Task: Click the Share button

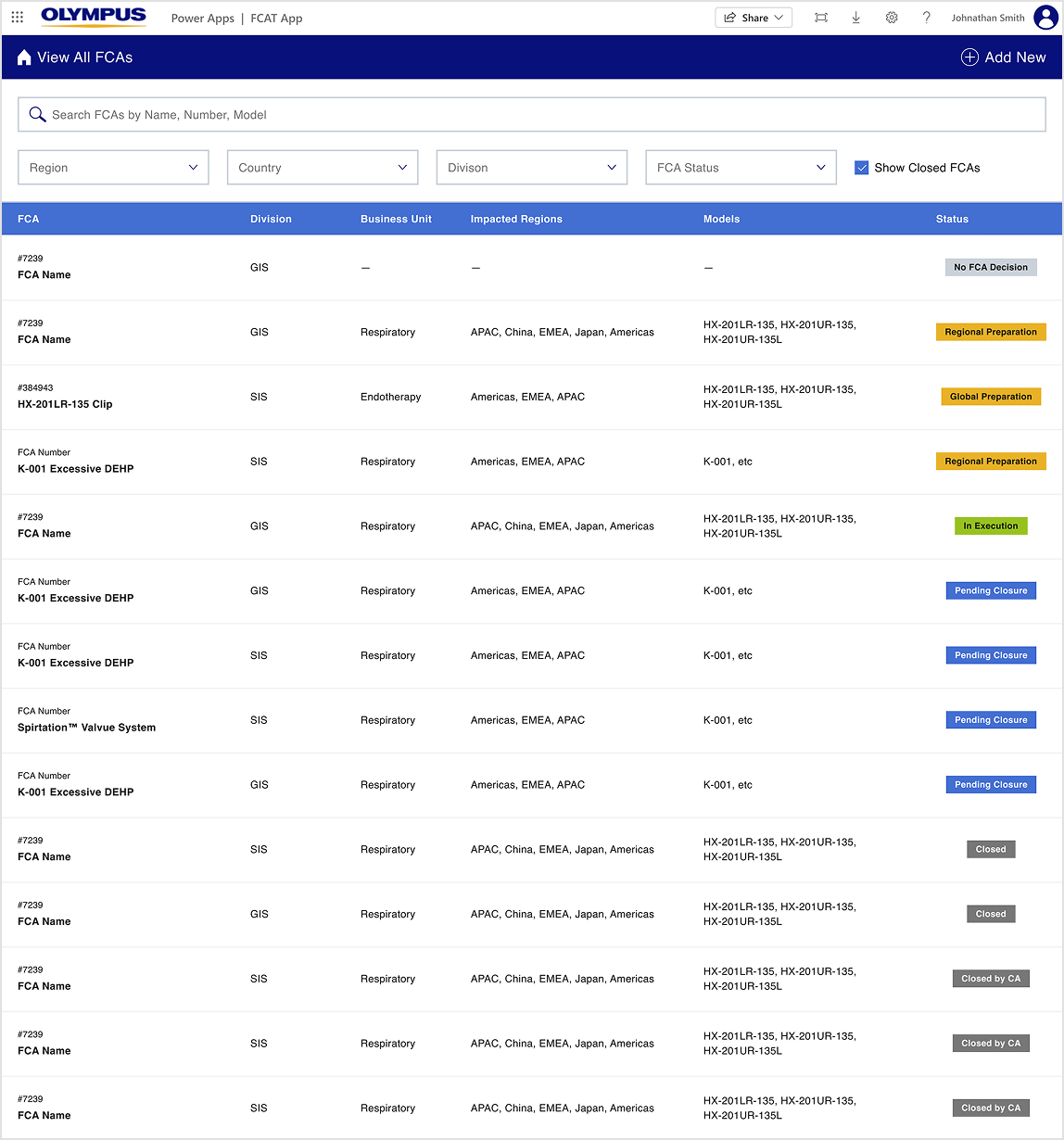Action: [x=754, y=18]
